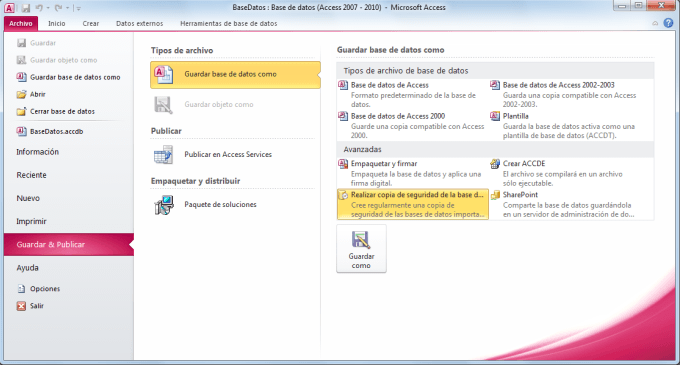Click the Empaquetar y firmar icon
The height and width of the screenshot is (365, 680).
pos(343,164)
